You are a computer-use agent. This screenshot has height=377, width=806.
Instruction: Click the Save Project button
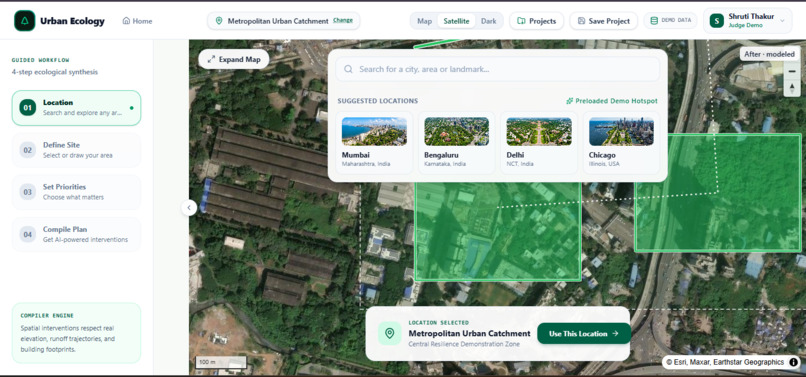point(603,21)
